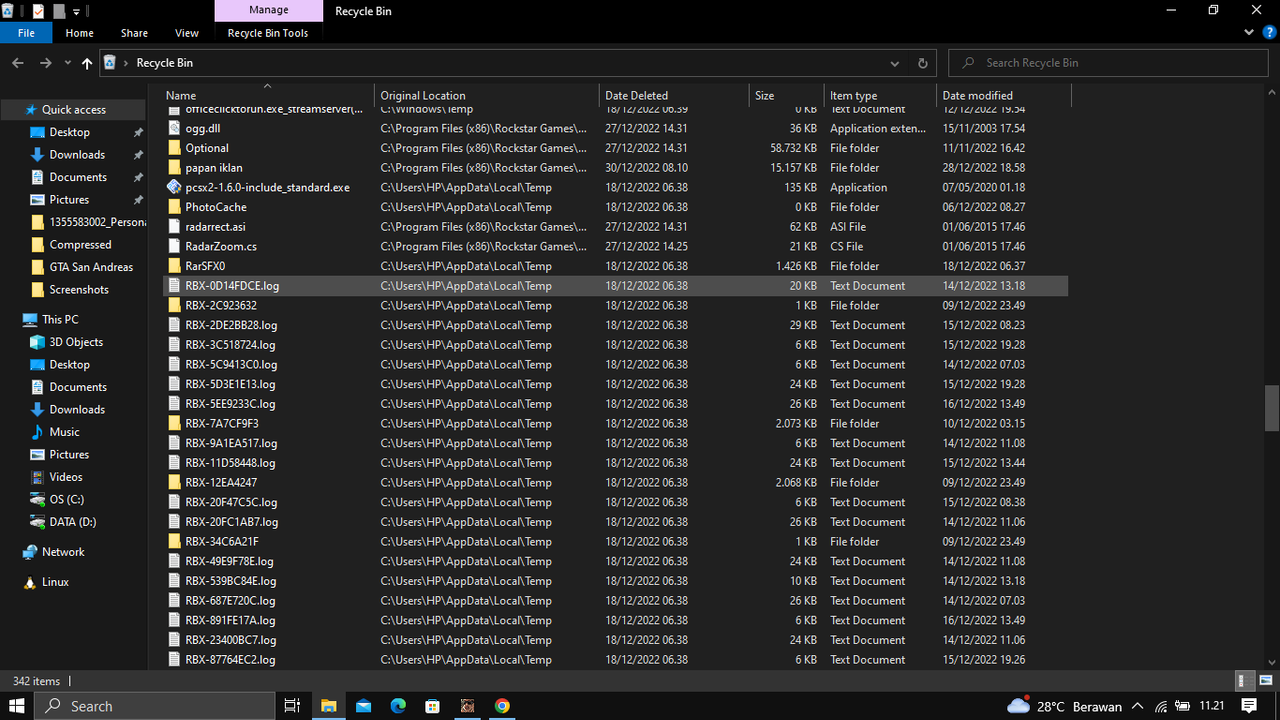Viewport: 1280px width, 720px height.
Task: Open the OS (C:) drive
Action: tap(66, 500)
